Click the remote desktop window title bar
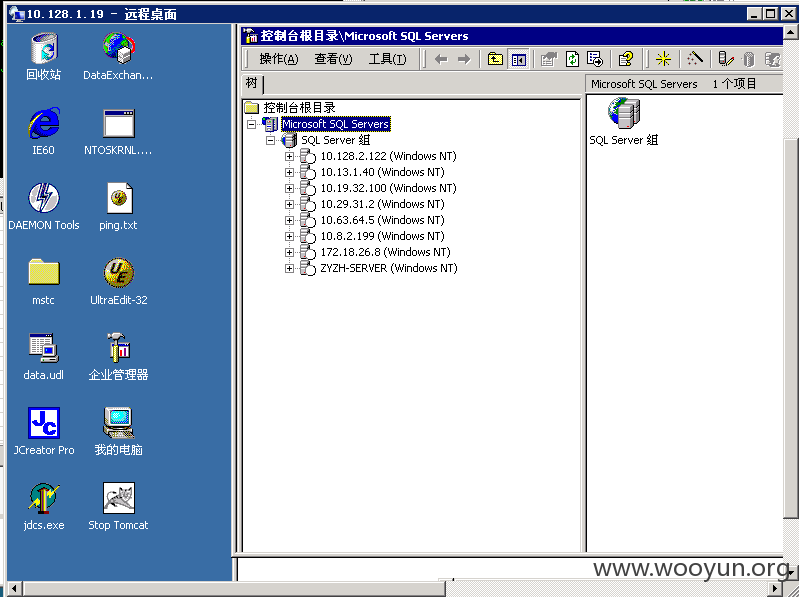Image resolution: width=799 pixels, height=597 pixels. pyautogui.click(x=377, y=14)
